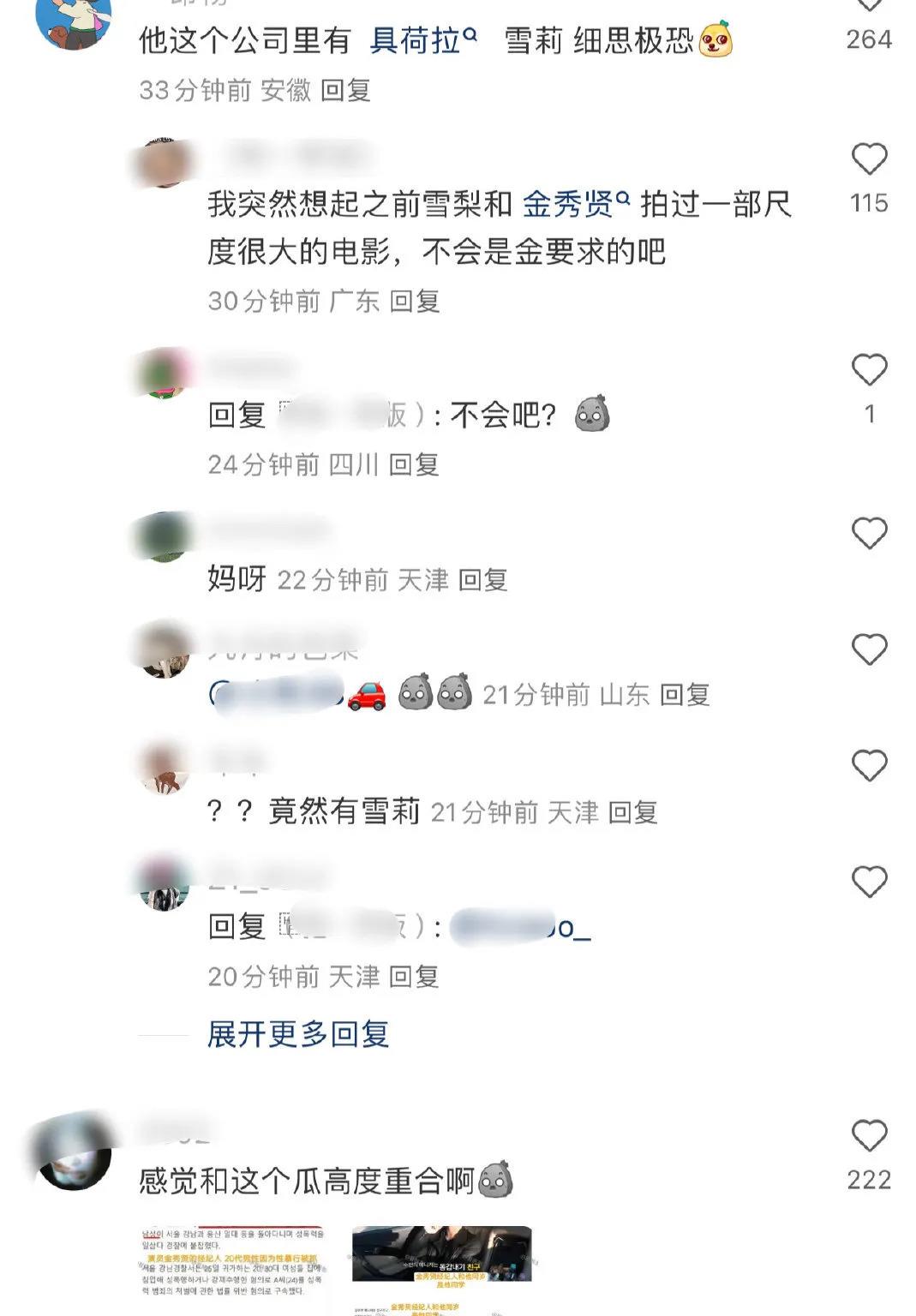This screenshot has width=916, height=1316.
Task: Tap heart on the '妈呀' comment
Action: tap(869, 534)
